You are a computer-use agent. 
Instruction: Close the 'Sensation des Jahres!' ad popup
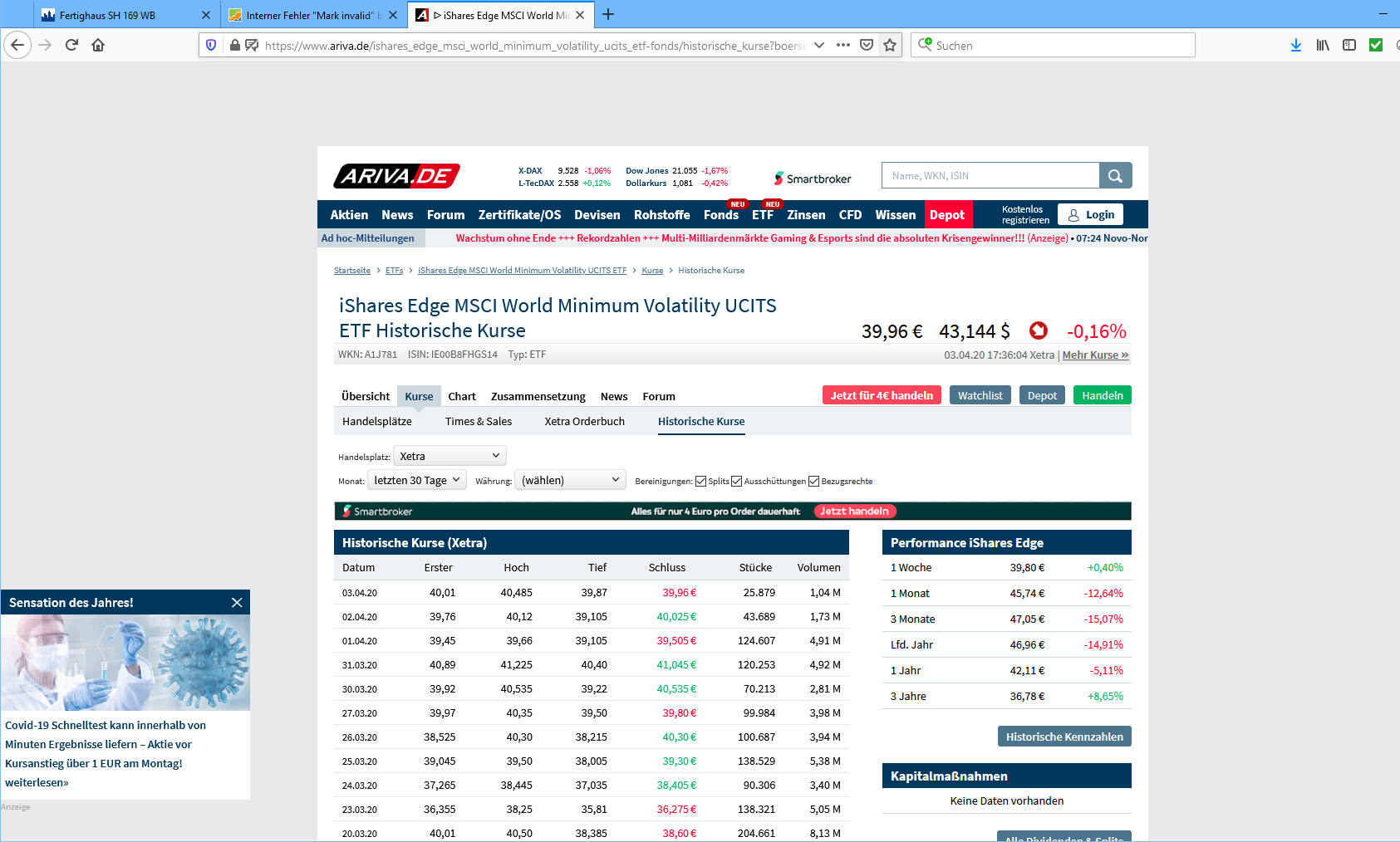click(237, 603)
